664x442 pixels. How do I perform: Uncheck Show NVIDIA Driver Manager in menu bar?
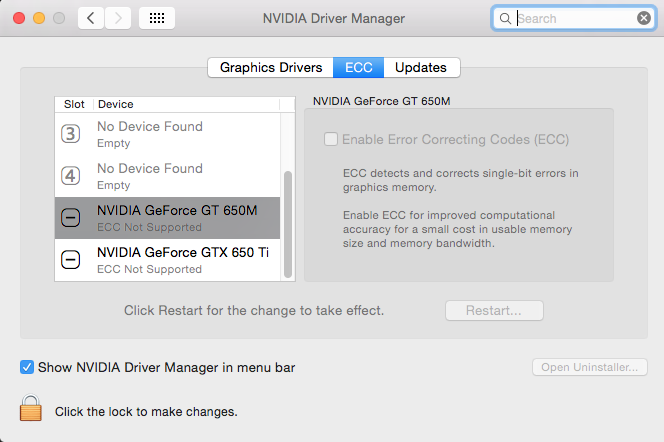coord(27,367)
